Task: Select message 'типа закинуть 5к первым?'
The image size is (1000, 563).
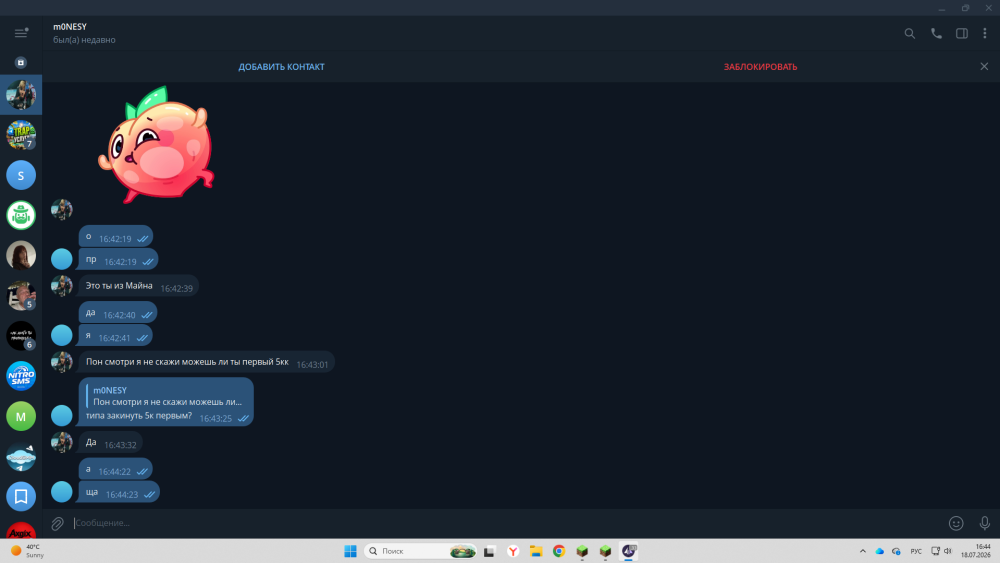Action: pos(166,402)
